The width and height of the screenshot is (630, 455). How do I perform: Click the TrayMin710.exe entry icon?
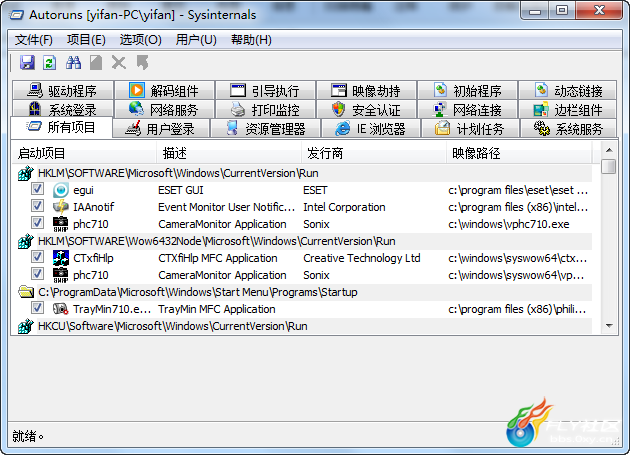(x=61, y=309)
